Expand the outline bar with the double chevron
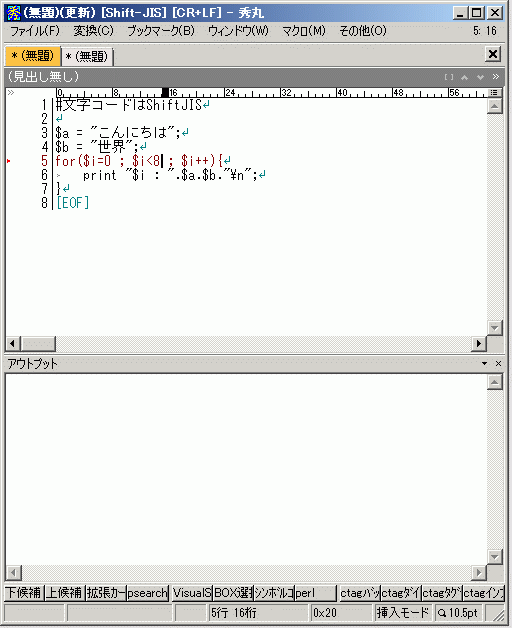The image size is (512, 628). (x=496, y=76)
